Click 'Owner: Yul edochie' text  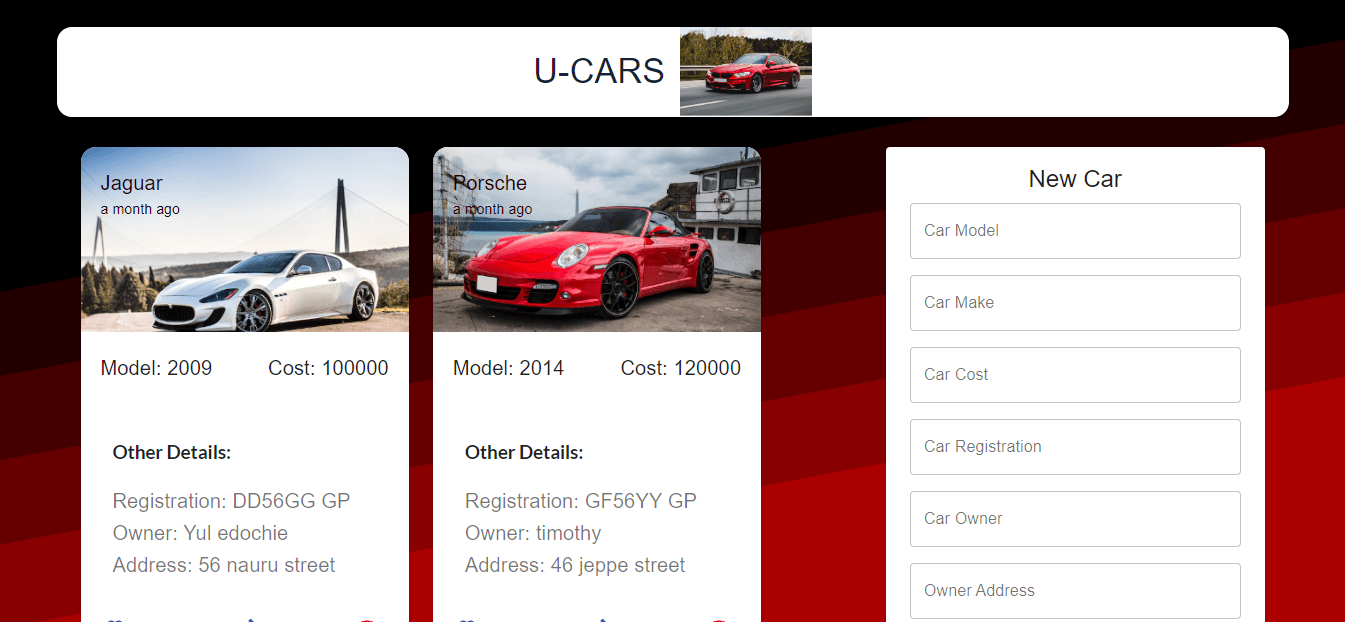tap(200, 533)
